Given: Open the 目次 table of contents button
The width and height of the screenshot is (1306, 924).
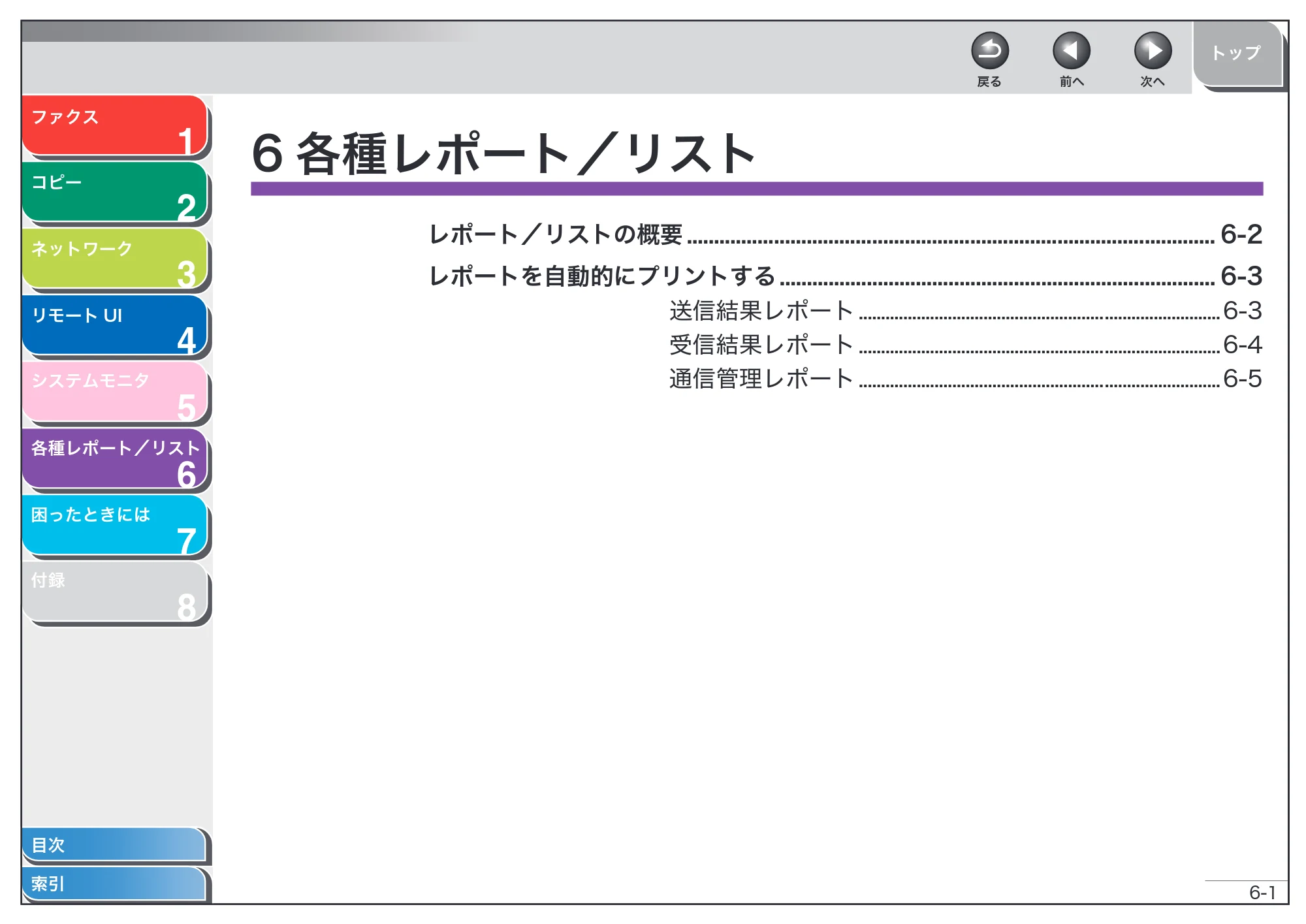Looking at the screenshot, I should [x=114, y=844].
